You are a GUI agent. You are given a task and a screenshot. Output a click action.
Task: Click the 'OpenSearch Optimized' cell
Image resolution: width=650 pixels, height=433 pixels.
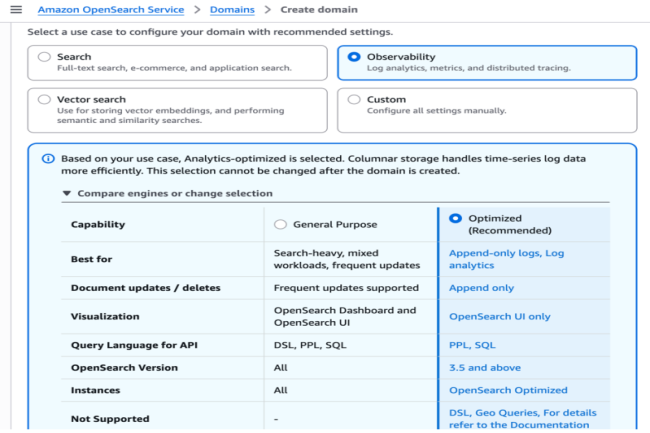point(508,390)
